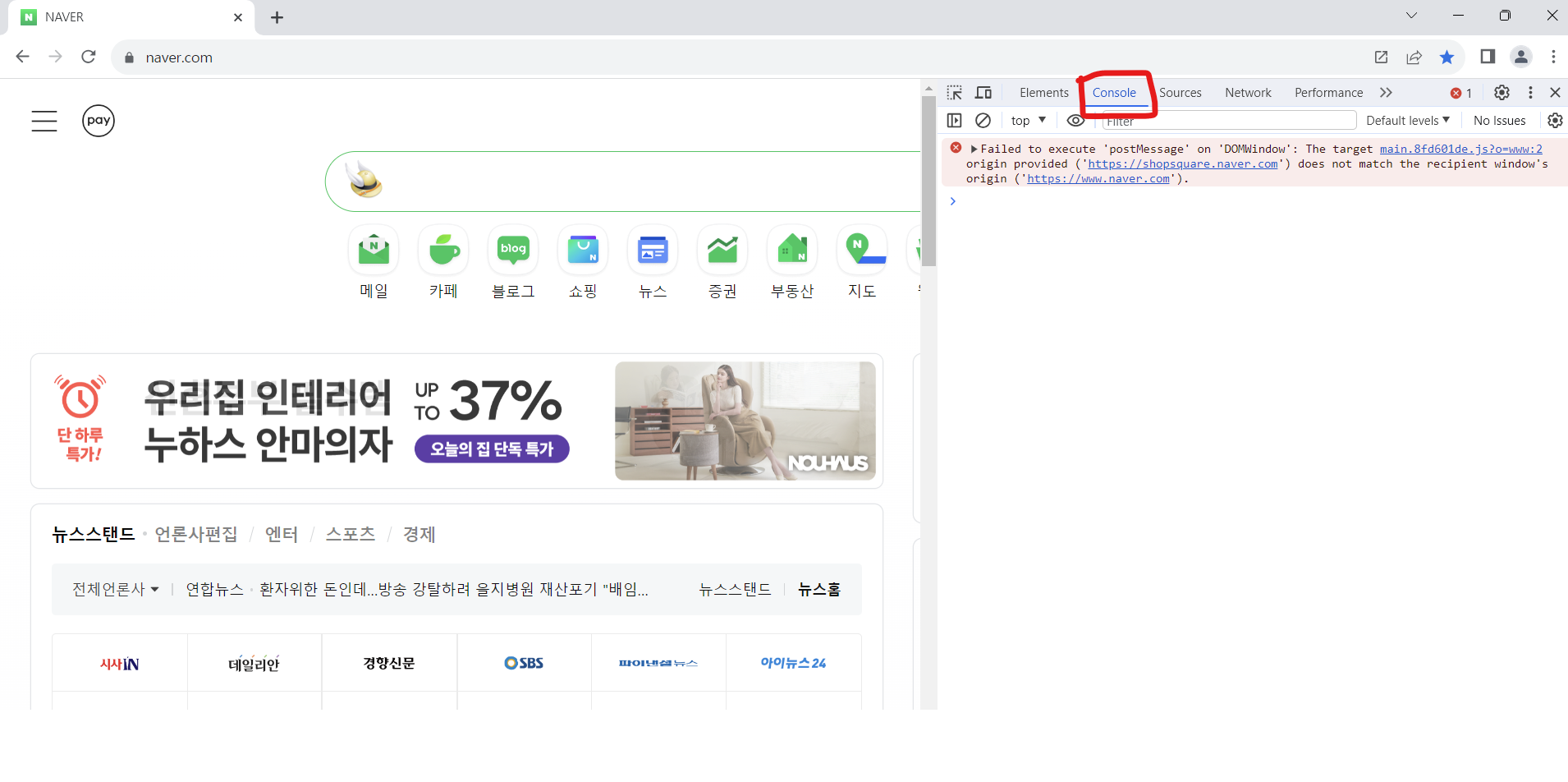
Task: Click the 오늘의 집 단독 특가 button
Action: point(492,448)
